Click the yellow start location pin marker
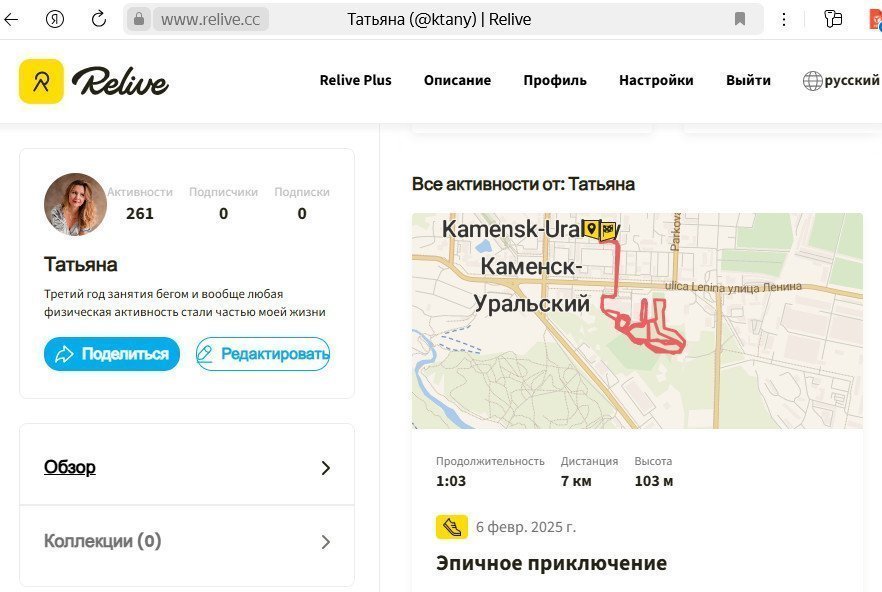 click(591, 230)
